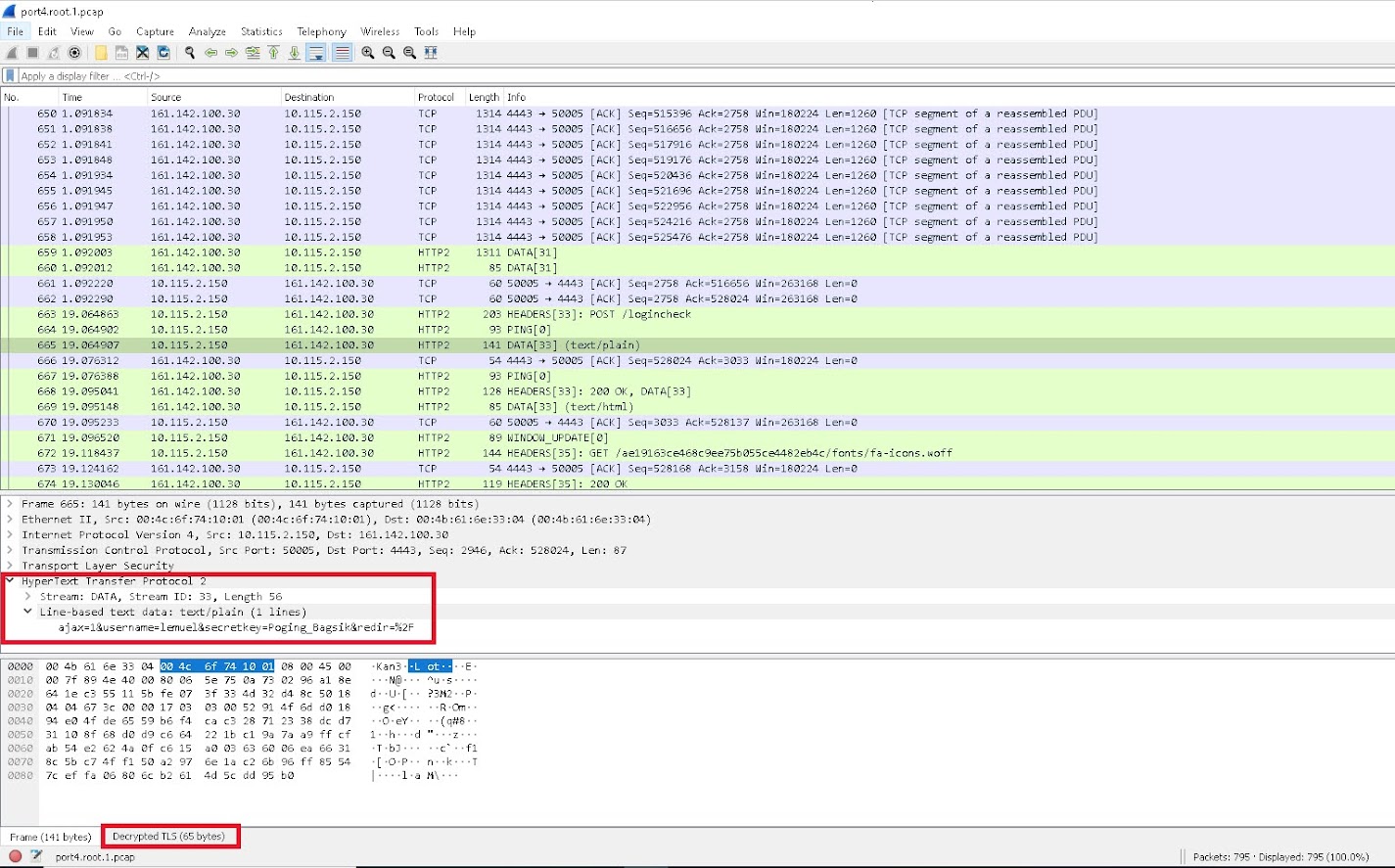Screen dimensions: 1395x868
Task: Zoom out the packet text
Action: [389, 53]
